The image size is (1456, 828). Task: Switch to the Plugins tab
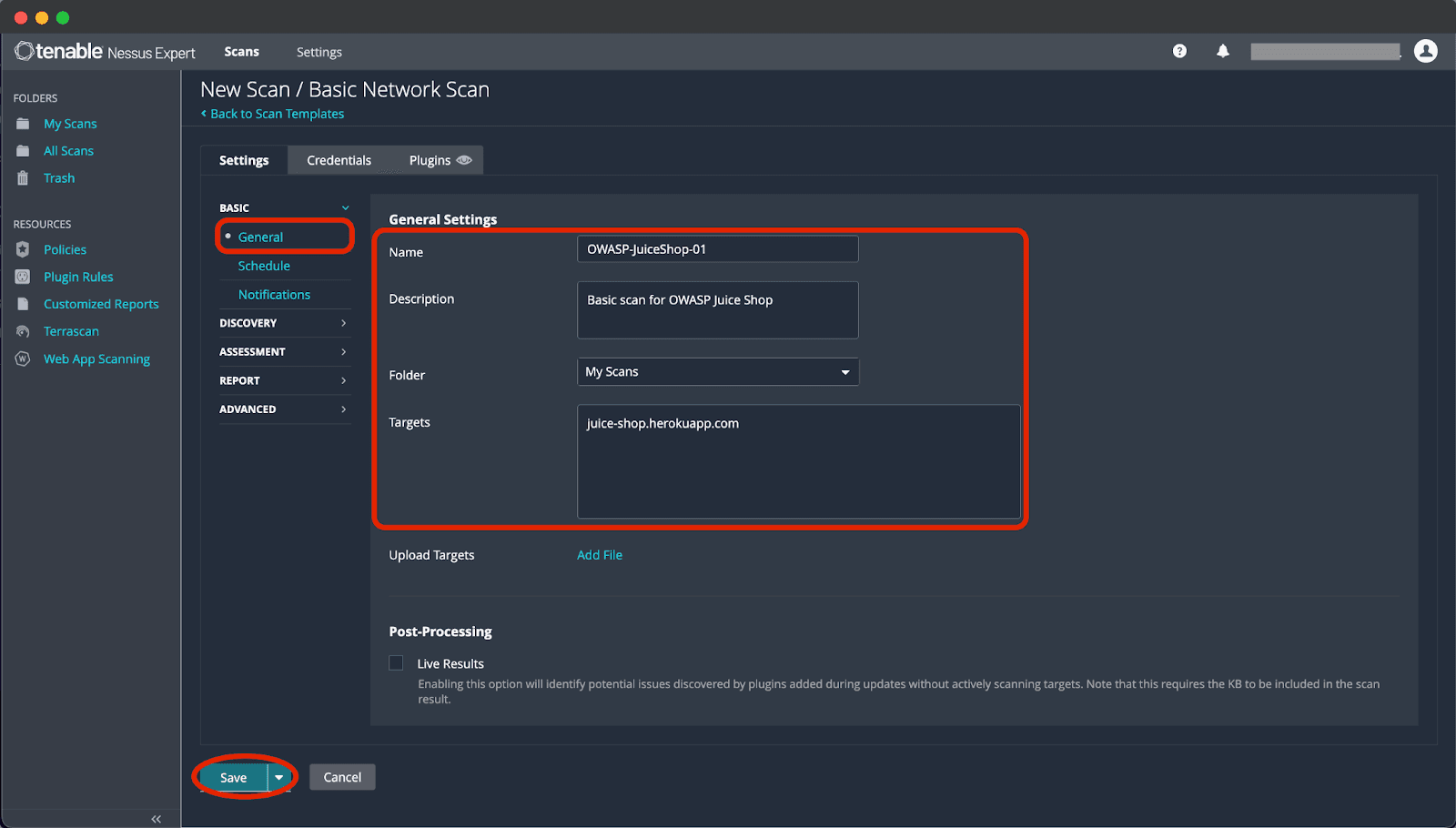point(430,160)
